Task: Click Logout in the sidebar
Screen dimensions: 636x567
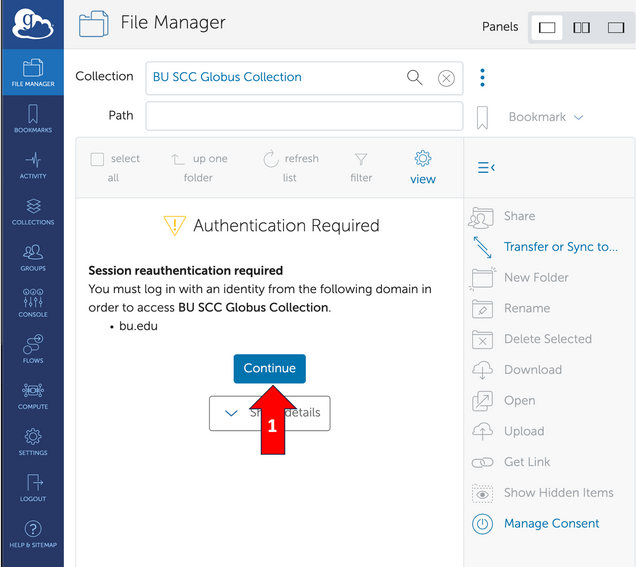Action: [x=33, y=488]
